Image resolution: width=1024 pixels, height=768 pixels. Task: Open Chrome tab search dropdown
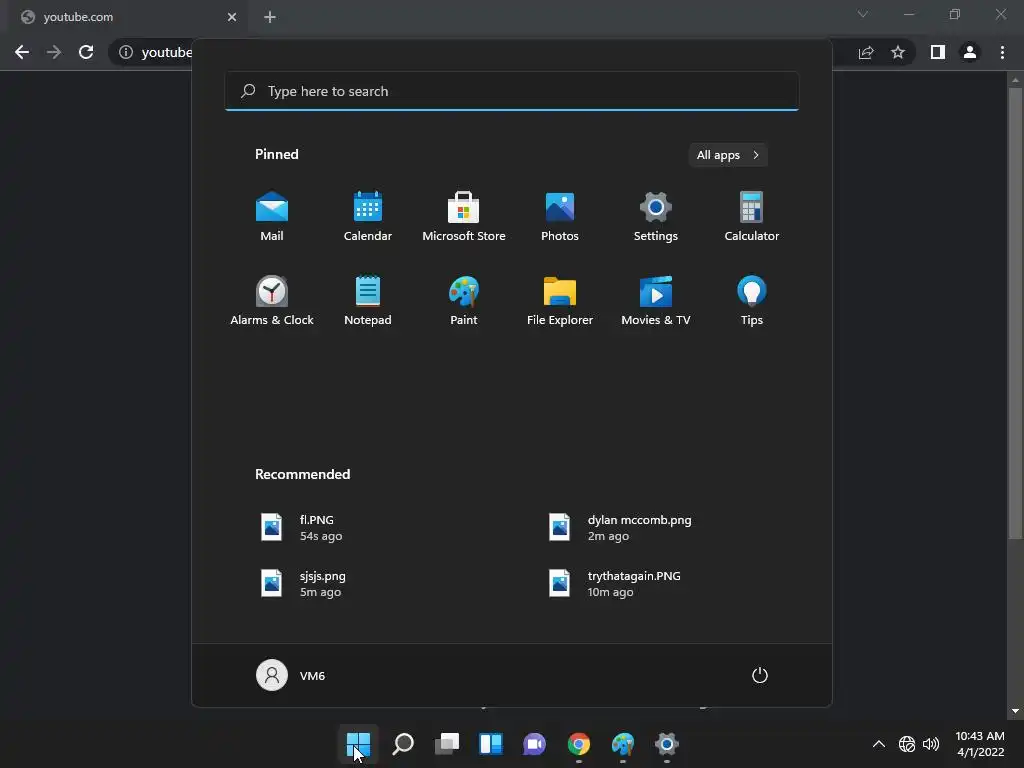[863, 14]
